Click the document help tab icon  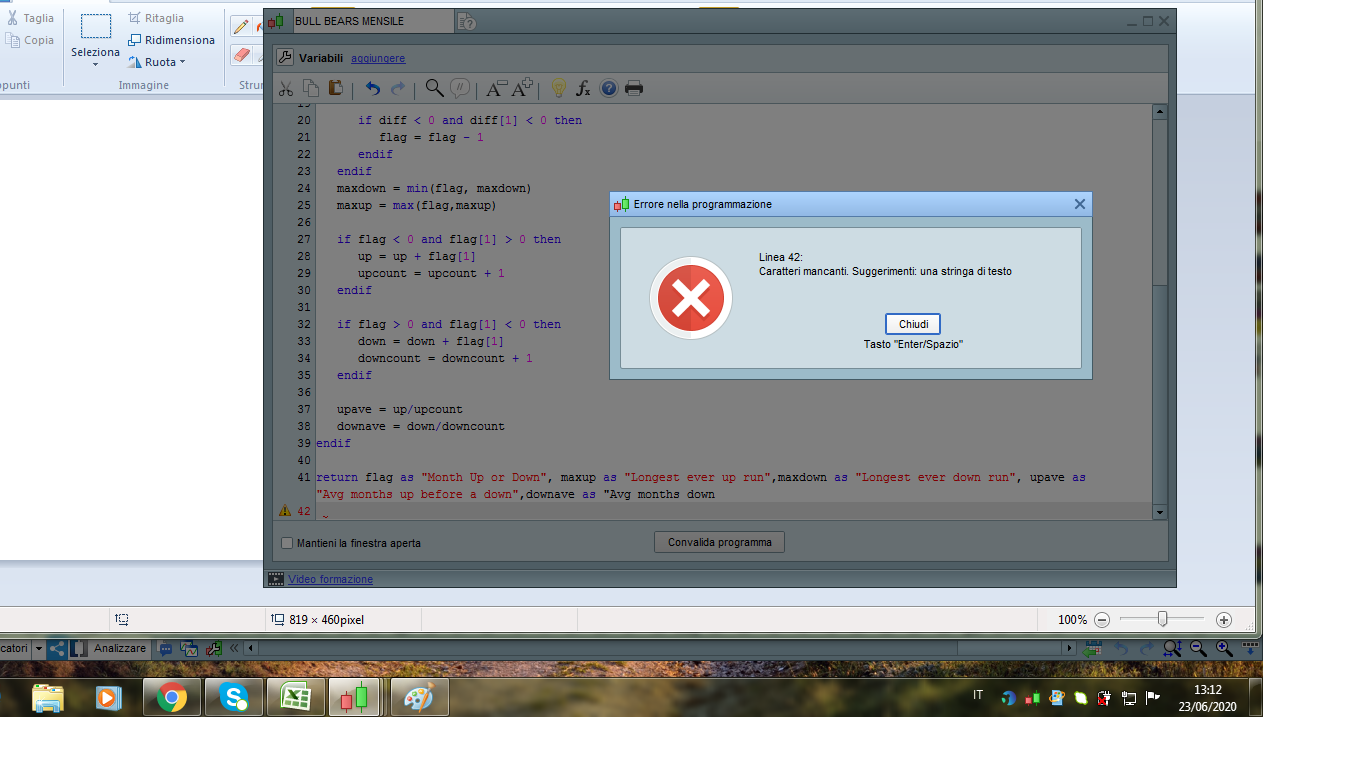467,22
